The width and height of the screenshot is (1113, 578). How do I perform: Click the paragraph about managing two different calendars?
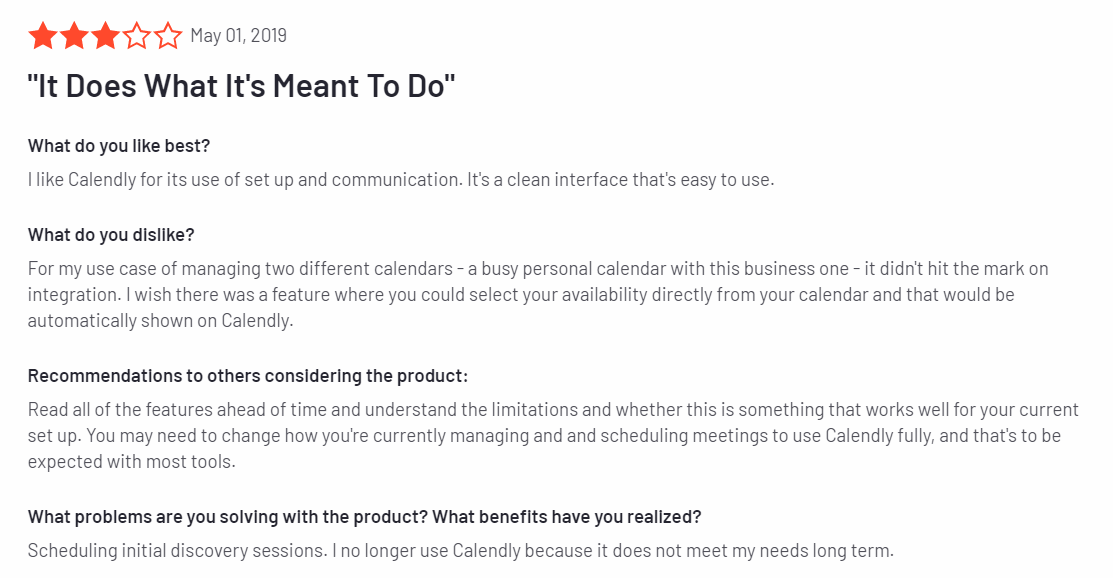(x=537, y=269)
